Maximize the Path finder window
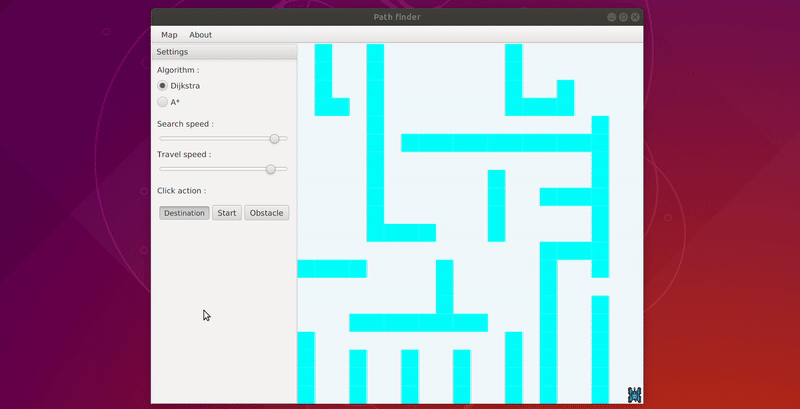Image resolution: width=800 pixels, height=409 pixels. (x=623, y=17)
